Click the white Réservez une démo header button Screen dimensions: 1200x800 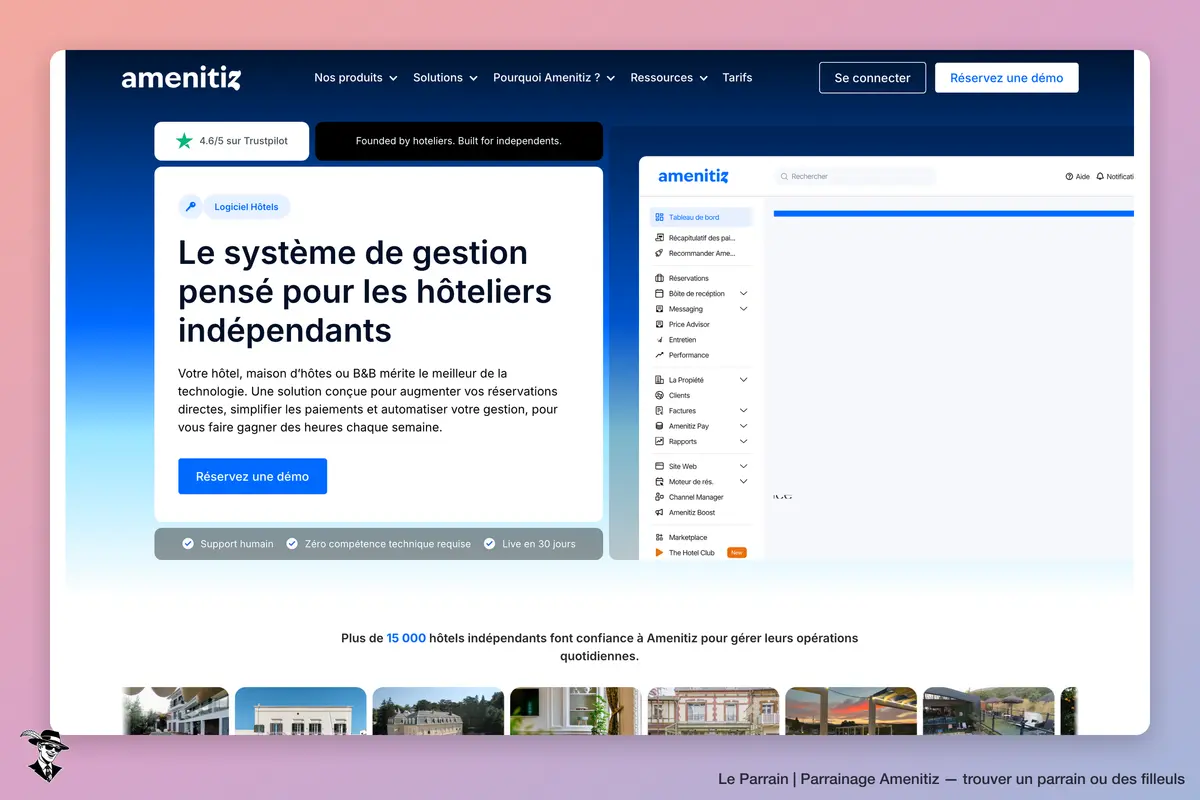pos(1006,78)
